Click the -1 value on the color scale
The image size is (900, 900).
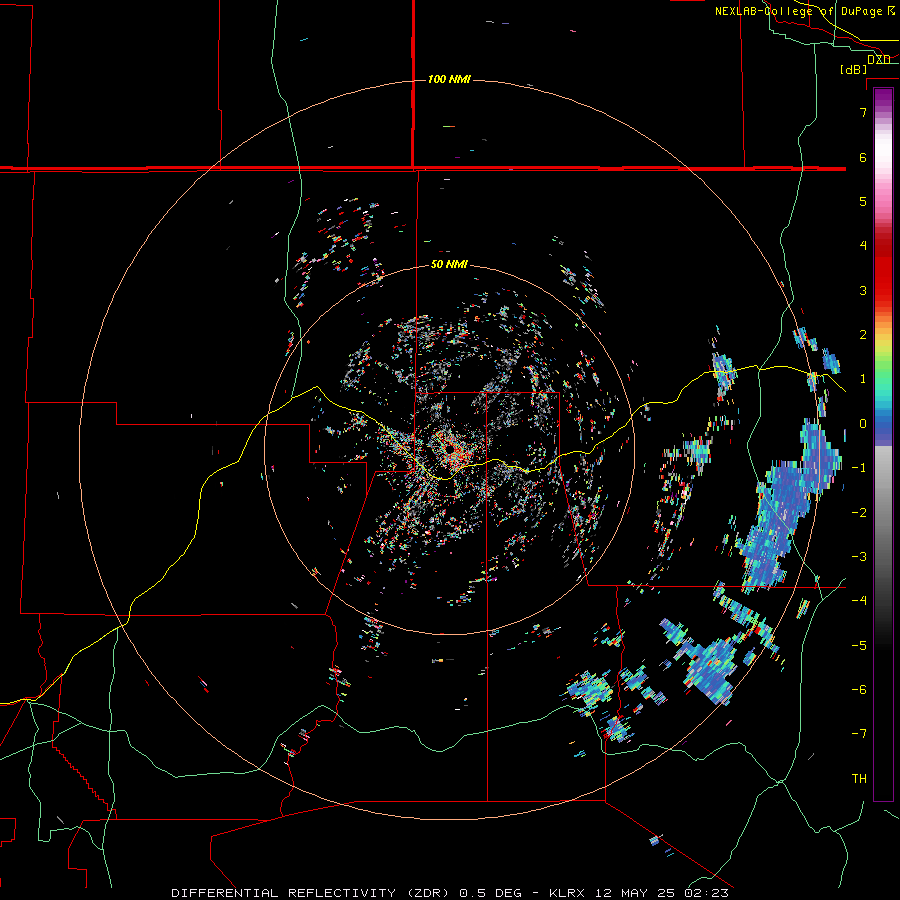coord(859,468)
